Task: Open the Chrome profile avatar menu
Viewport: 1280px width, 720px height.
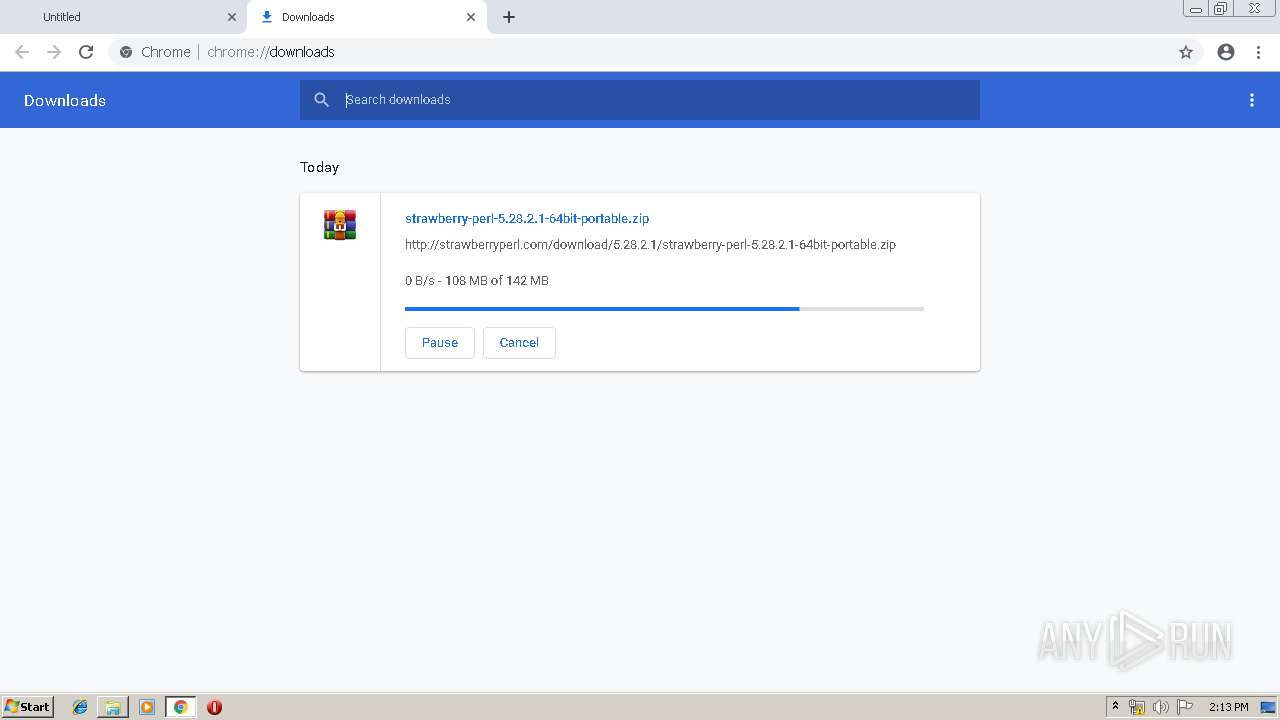Action: pos(1226,52)
